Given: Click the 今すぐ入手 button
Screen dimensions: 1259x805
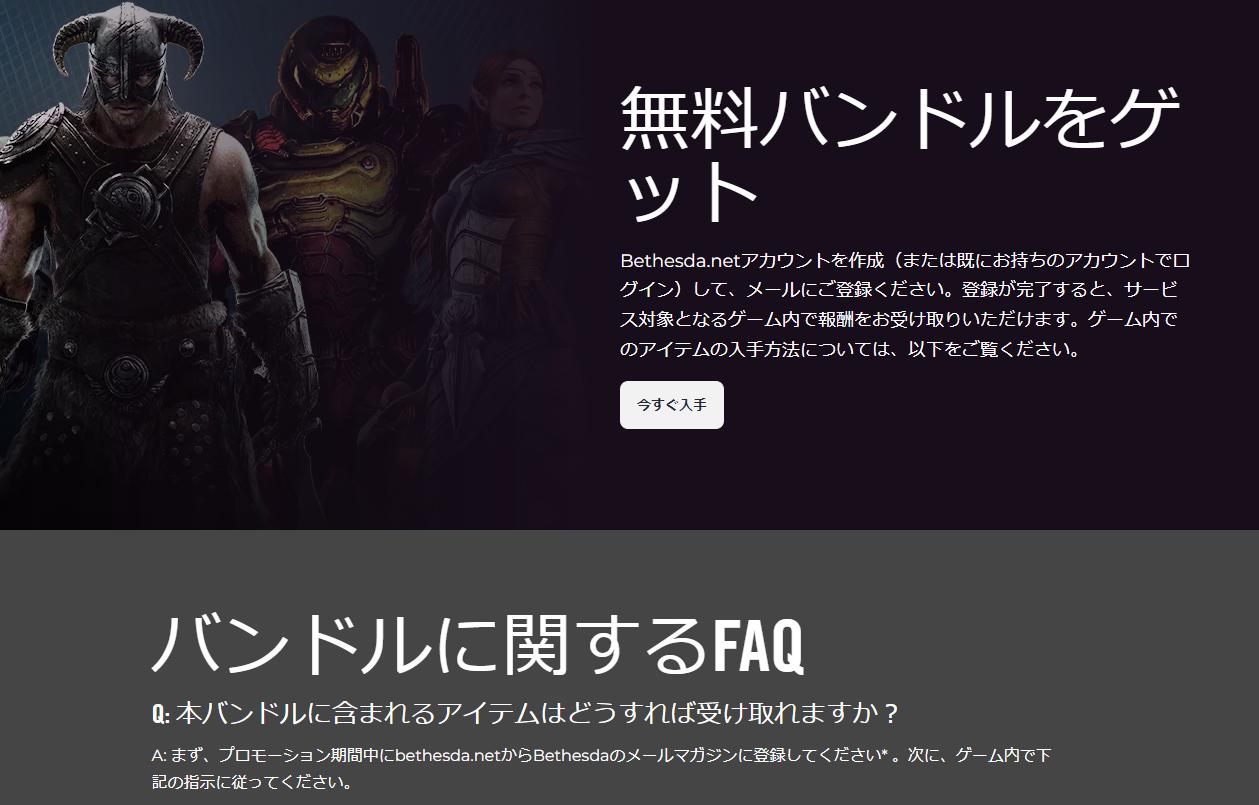Looking at the screenshot, I should [x=671, y=405].
